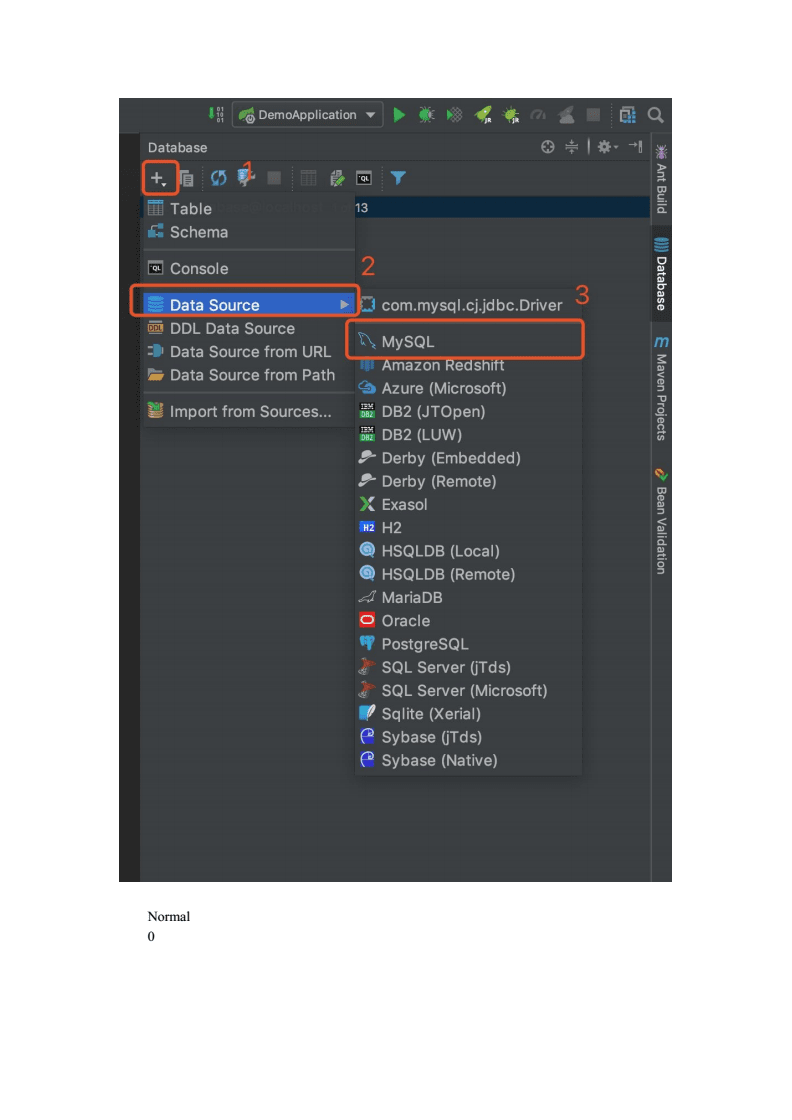This screenshot has height=1120, width=792.
Task: Click the JRebel debug bug icon
Action: 511,114
